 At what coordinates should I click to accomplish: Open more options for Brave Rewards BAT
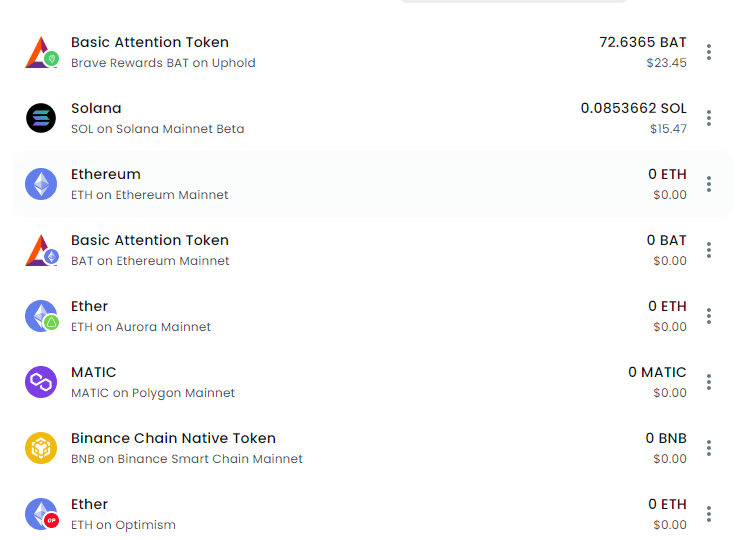tap(709, 52)
